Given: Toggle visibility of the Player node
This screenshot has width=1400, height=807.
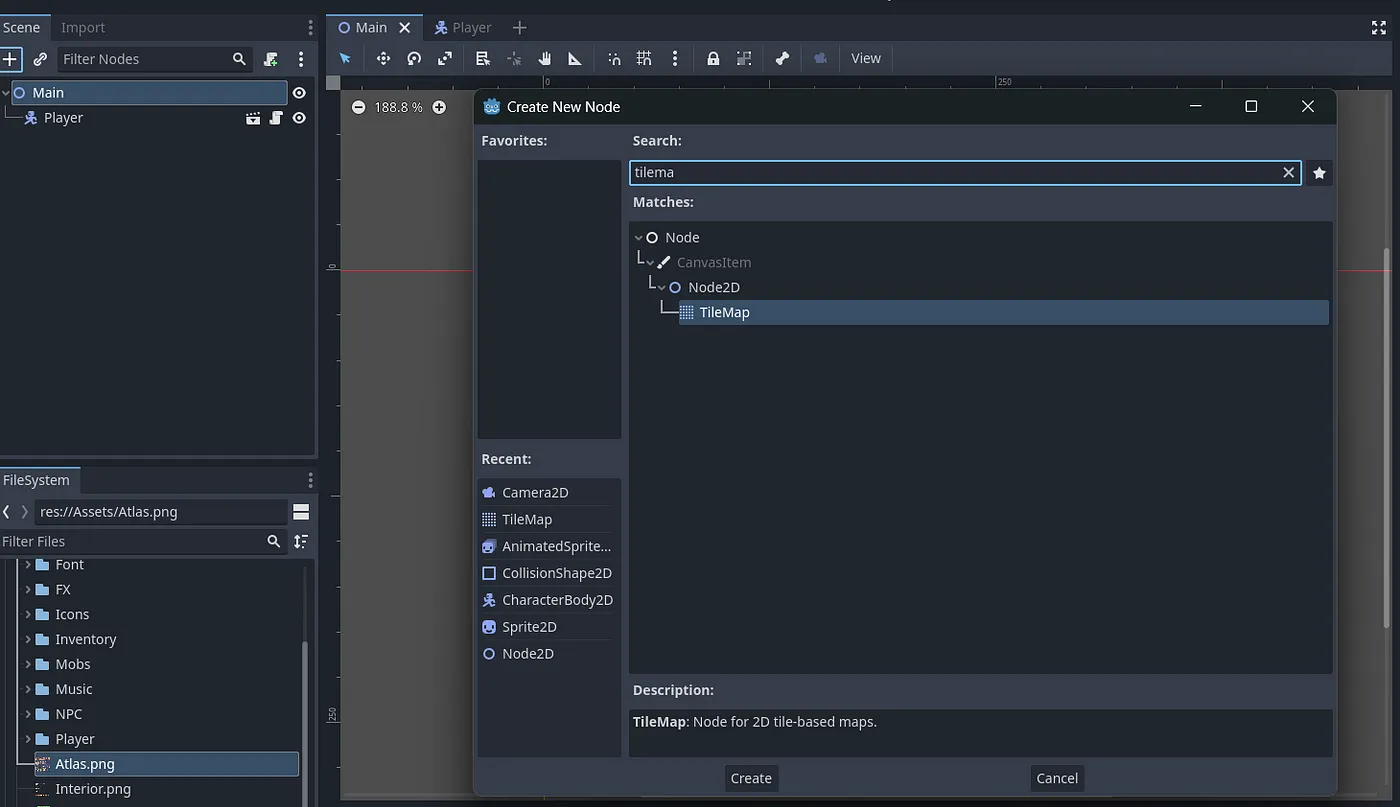Looking at the screenshot, I should pos(298,118).
